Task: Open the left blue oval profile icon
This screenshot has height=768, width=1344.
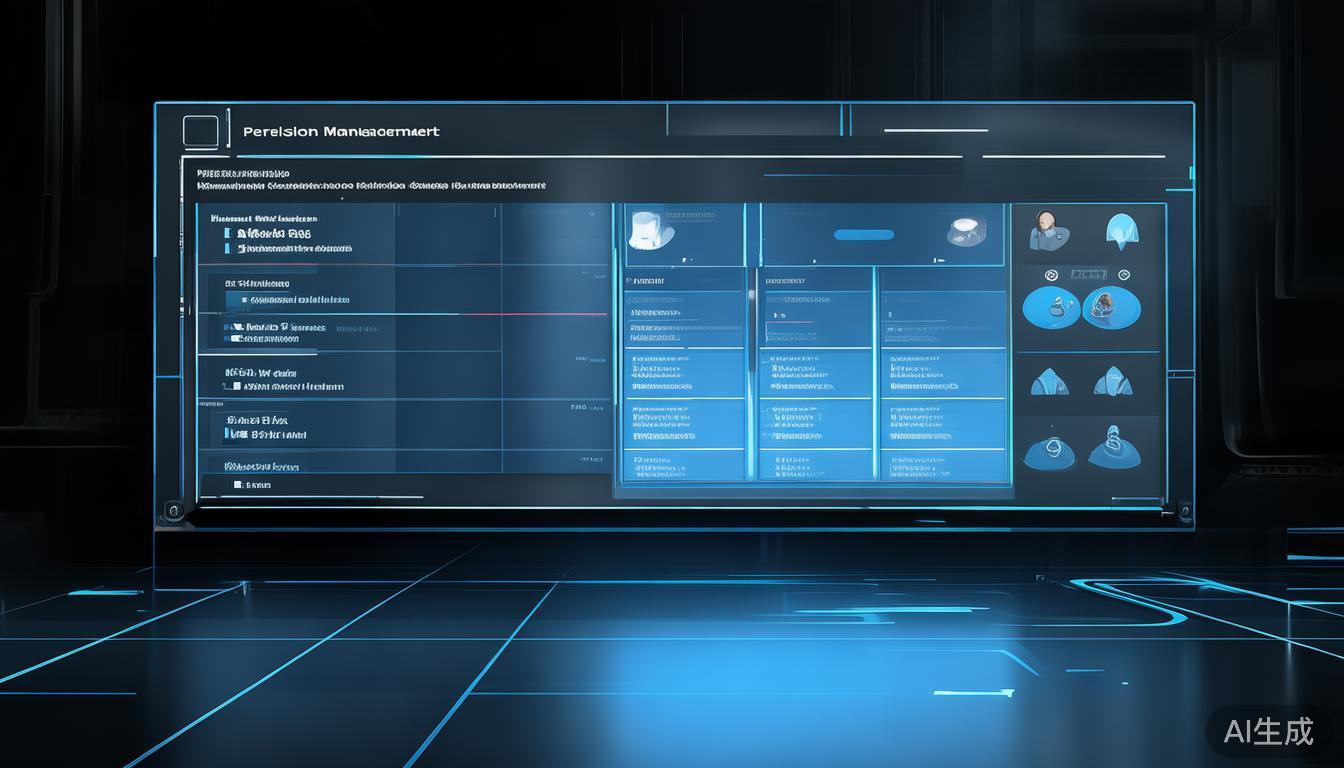Action: pos(1051,308)
